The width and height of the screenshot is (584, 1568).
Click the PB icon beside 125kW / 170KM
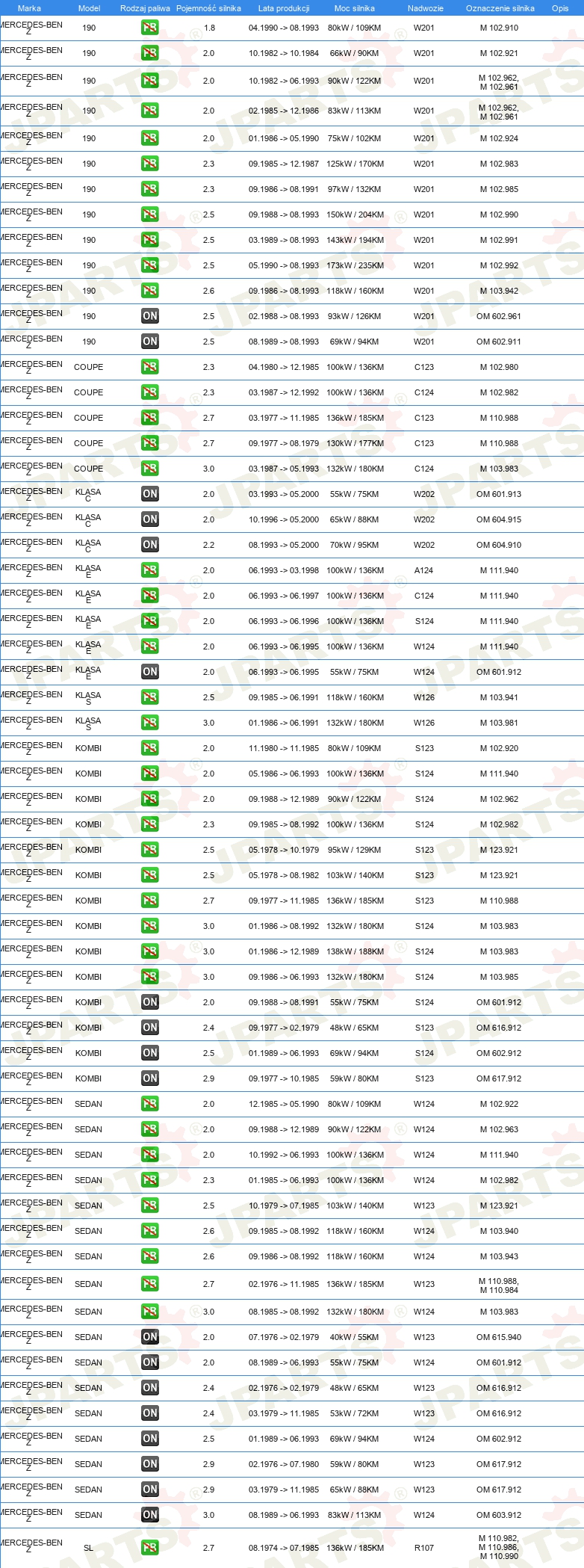coord(150,164)
